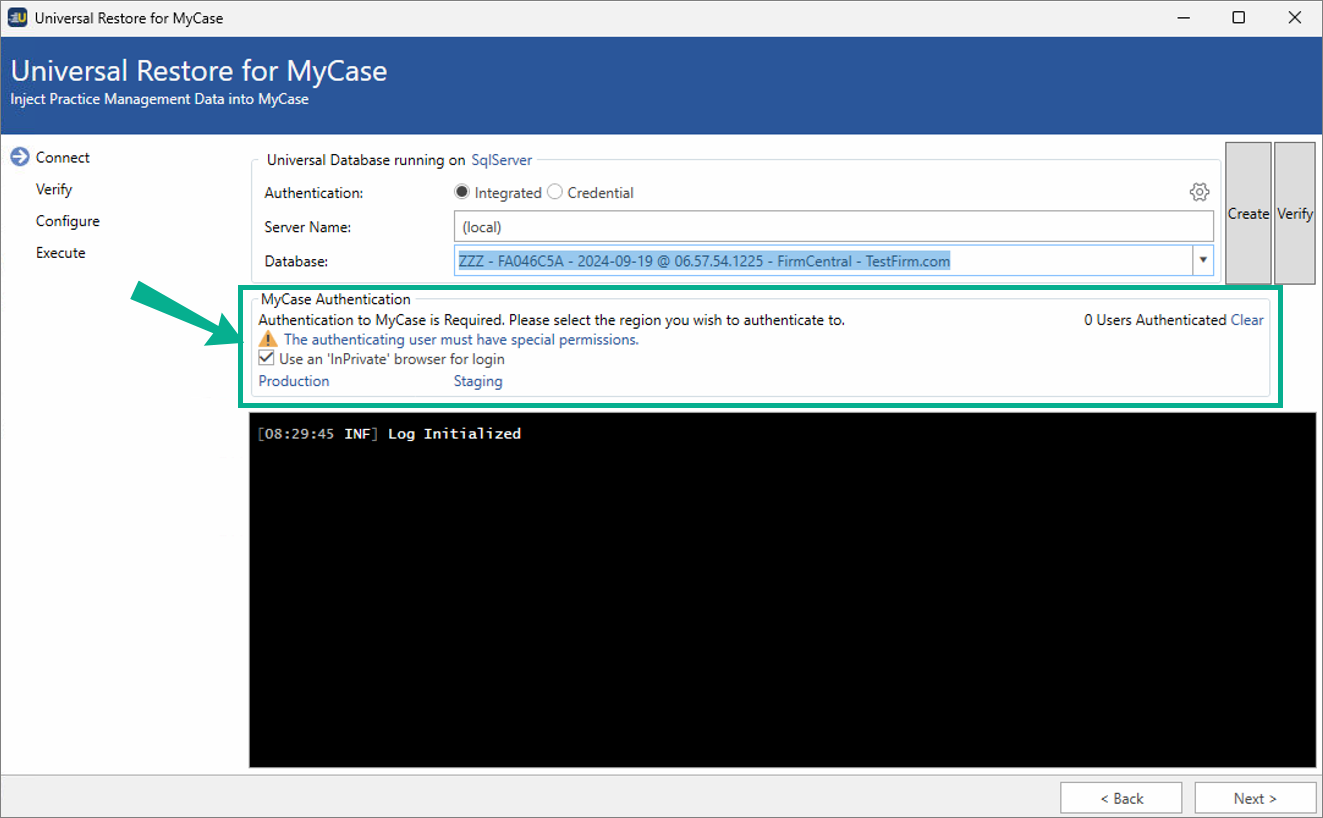Select the Credential authentication radio
The width and height of the screenshot is (1323, 818).
click(555, 192)
